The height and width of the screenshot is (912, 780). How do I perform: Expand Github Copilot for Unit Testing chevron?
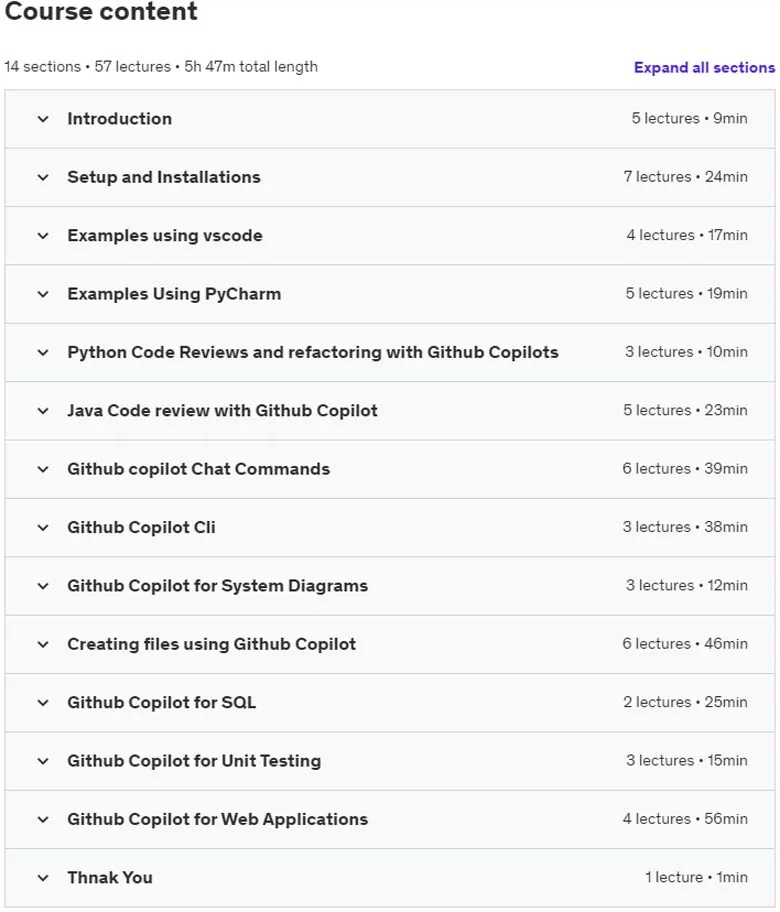coord(43,761)
